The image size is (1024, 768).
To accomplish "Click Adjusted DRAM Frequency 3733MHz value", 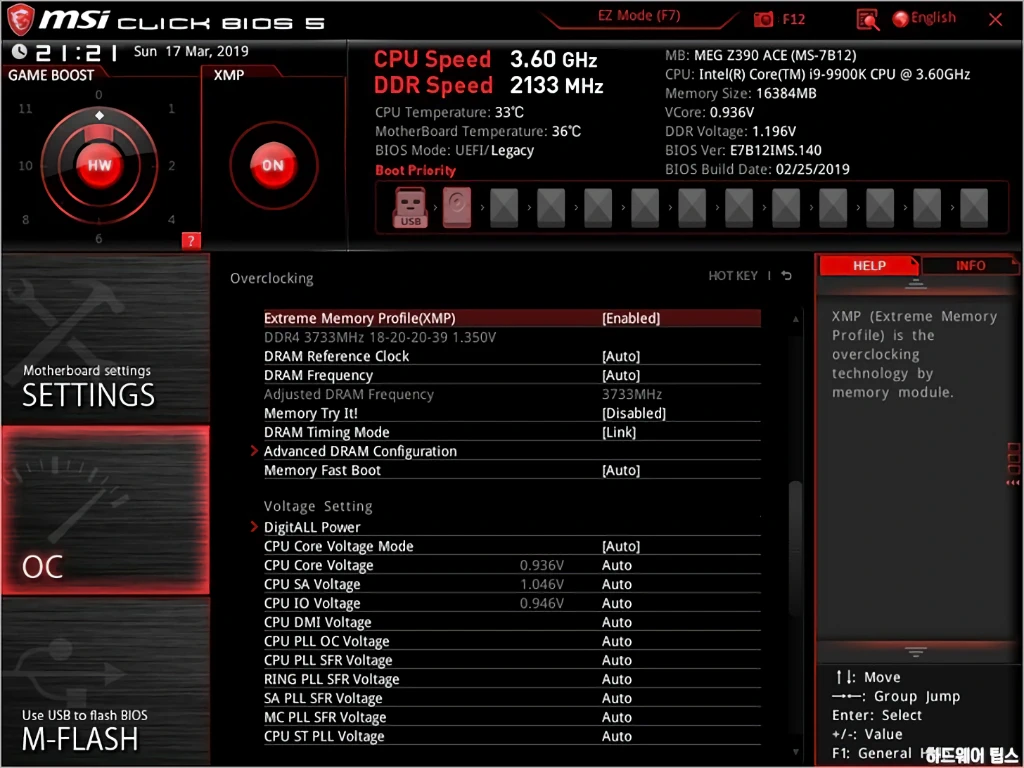I will click(x=632, y=394).
